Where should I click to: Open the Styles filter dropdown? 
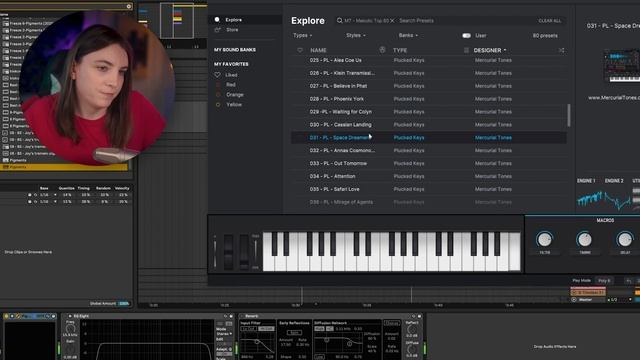click(356, 36)
